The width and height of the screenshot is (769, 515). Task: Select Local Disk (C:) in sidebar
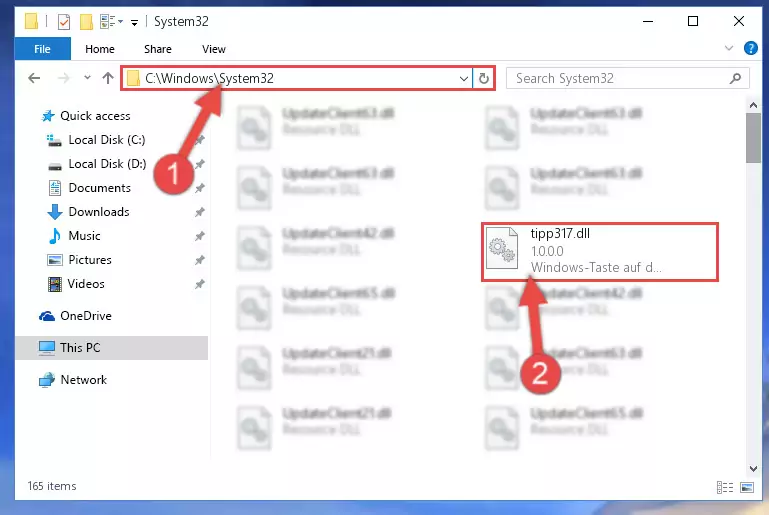click(x=107, y=140)
